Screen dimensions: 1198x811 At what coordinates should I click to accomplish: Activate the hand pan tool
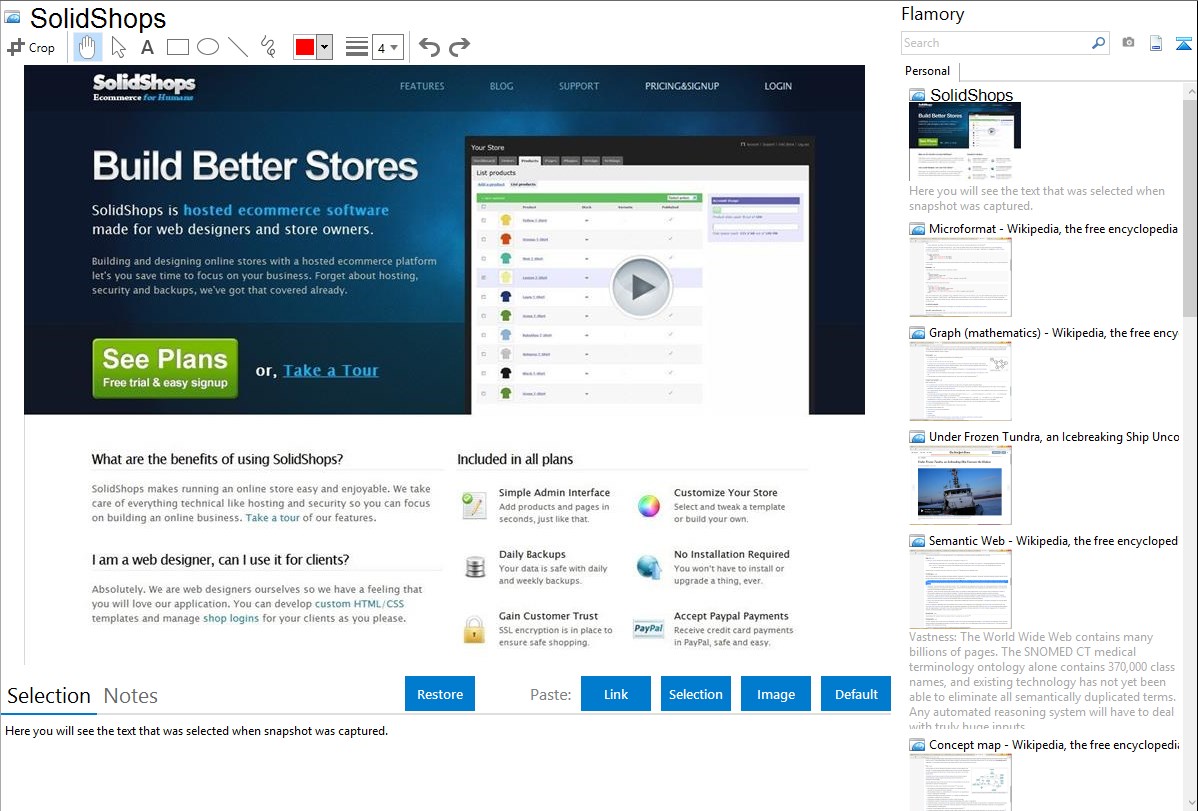pyautogui.click(x=88, y=47)
